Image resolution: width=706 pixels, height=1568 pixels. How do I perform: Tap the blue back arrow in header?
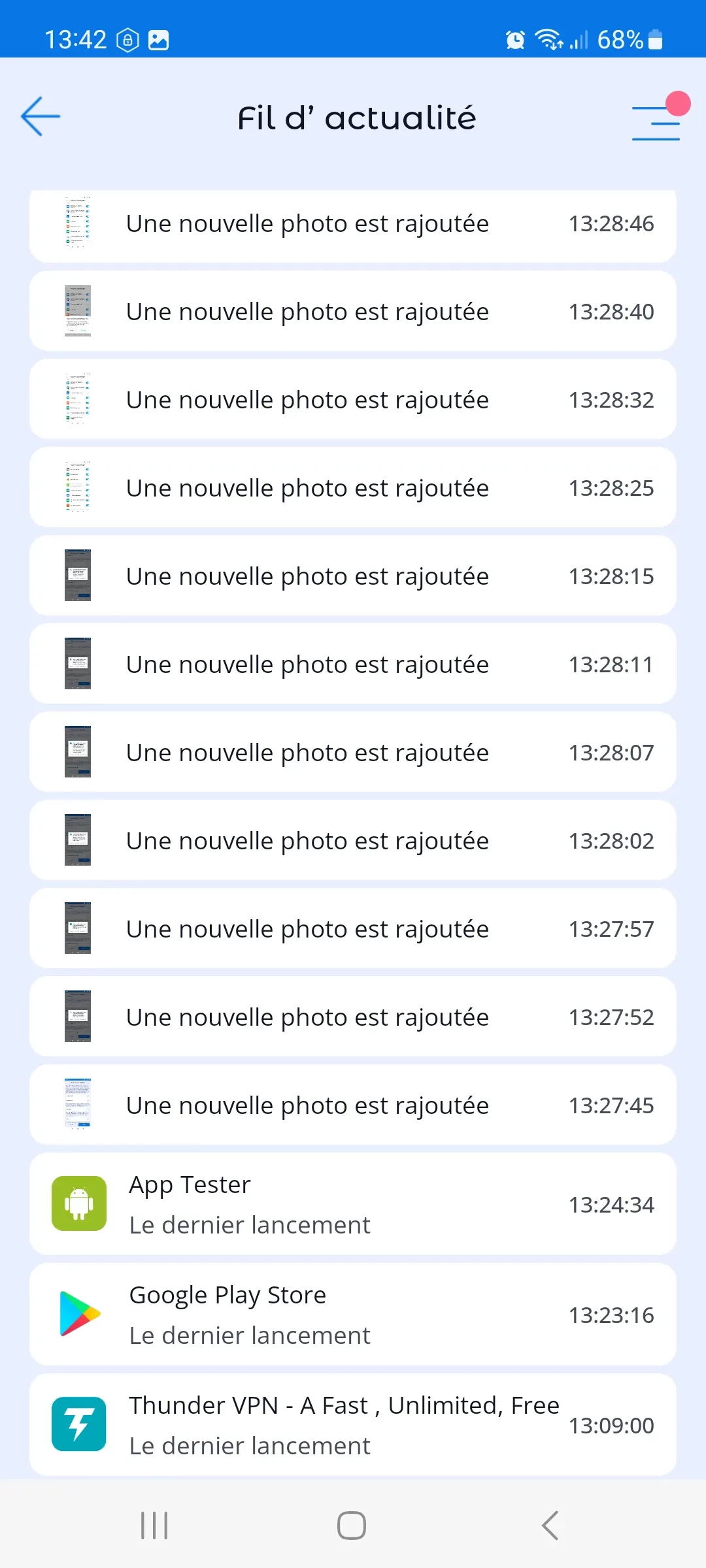point(41,117)
